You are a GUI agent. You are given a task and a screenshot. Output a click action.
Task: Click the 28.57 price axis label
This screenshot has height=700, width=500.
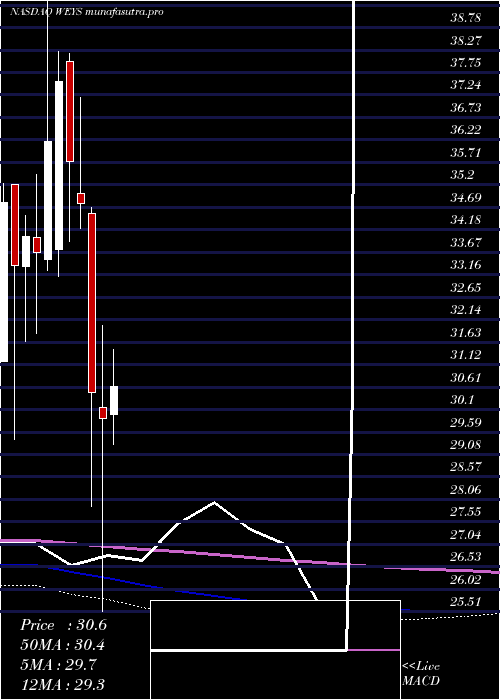click(x=466, y=467)
